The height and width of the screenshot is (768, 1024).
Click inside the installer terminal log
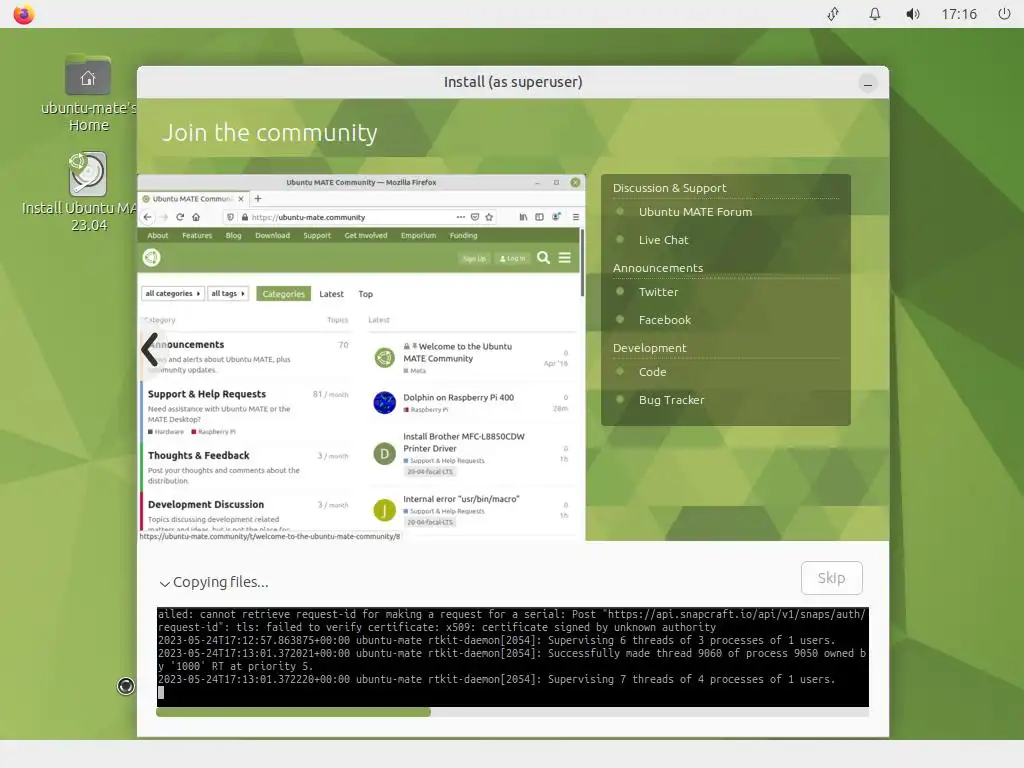coord(513,657)
